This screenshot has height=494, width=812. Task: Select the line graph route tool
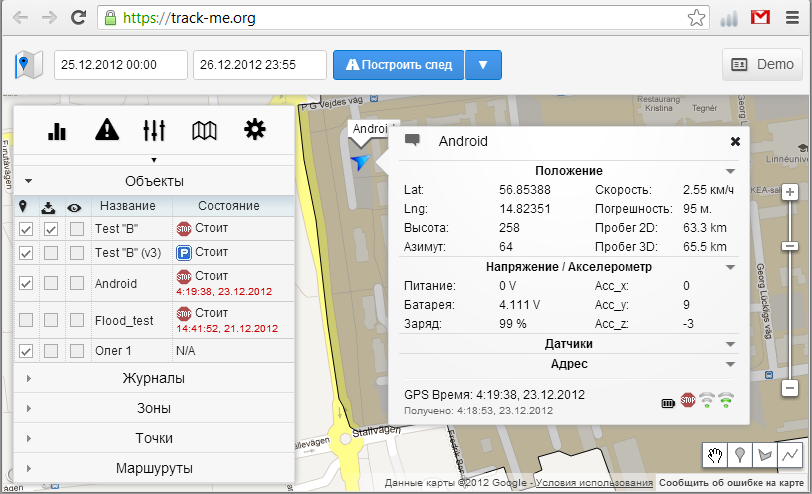pos(791,455)
